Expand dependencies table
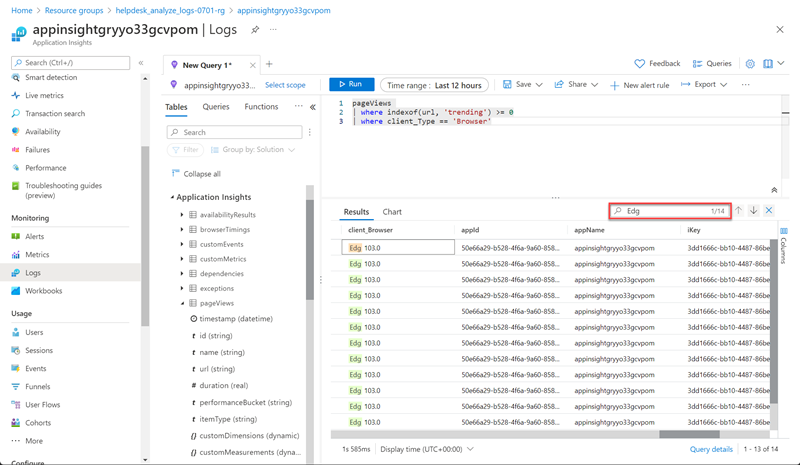Viewport: 800px width, 465px height. pos(182,274)
